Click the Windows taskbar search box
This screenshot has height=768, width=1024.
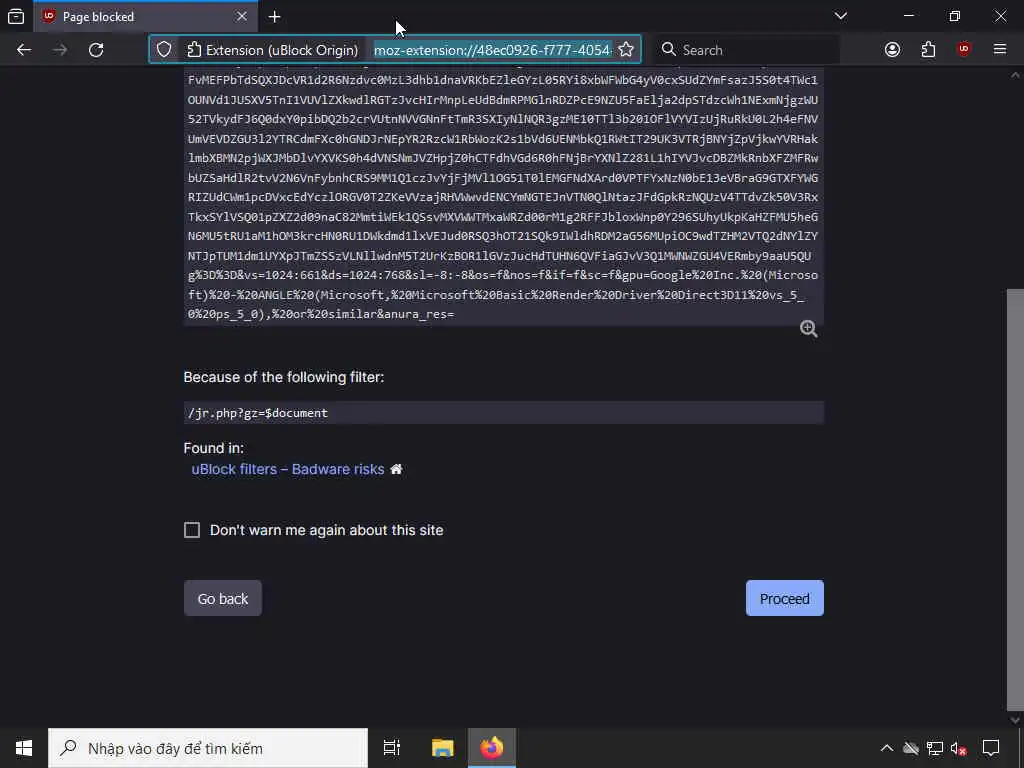click(208, 748)
